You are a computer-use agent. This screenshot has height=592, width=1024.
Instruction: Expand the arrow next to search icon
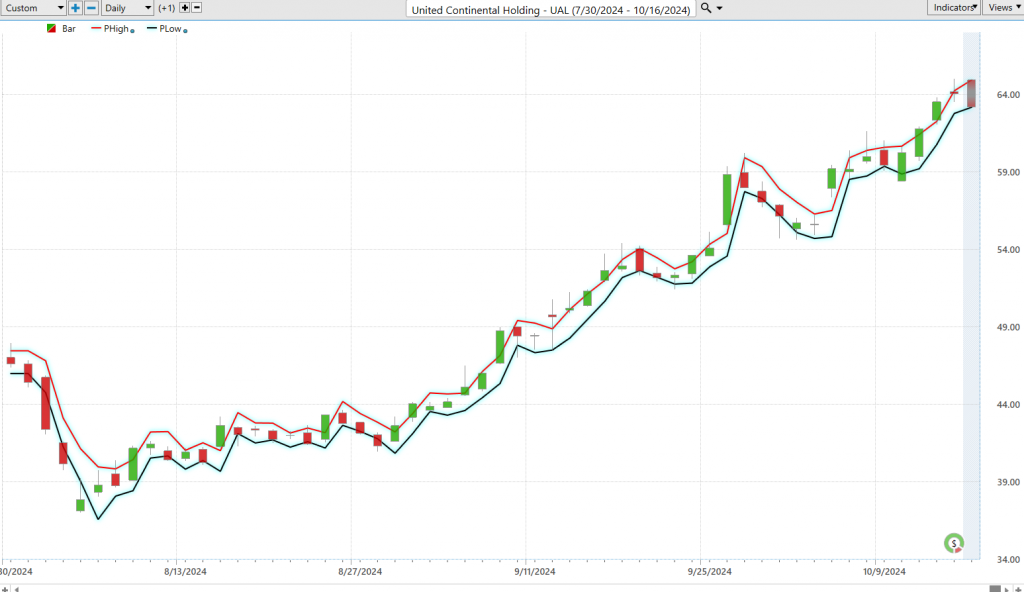720,8
